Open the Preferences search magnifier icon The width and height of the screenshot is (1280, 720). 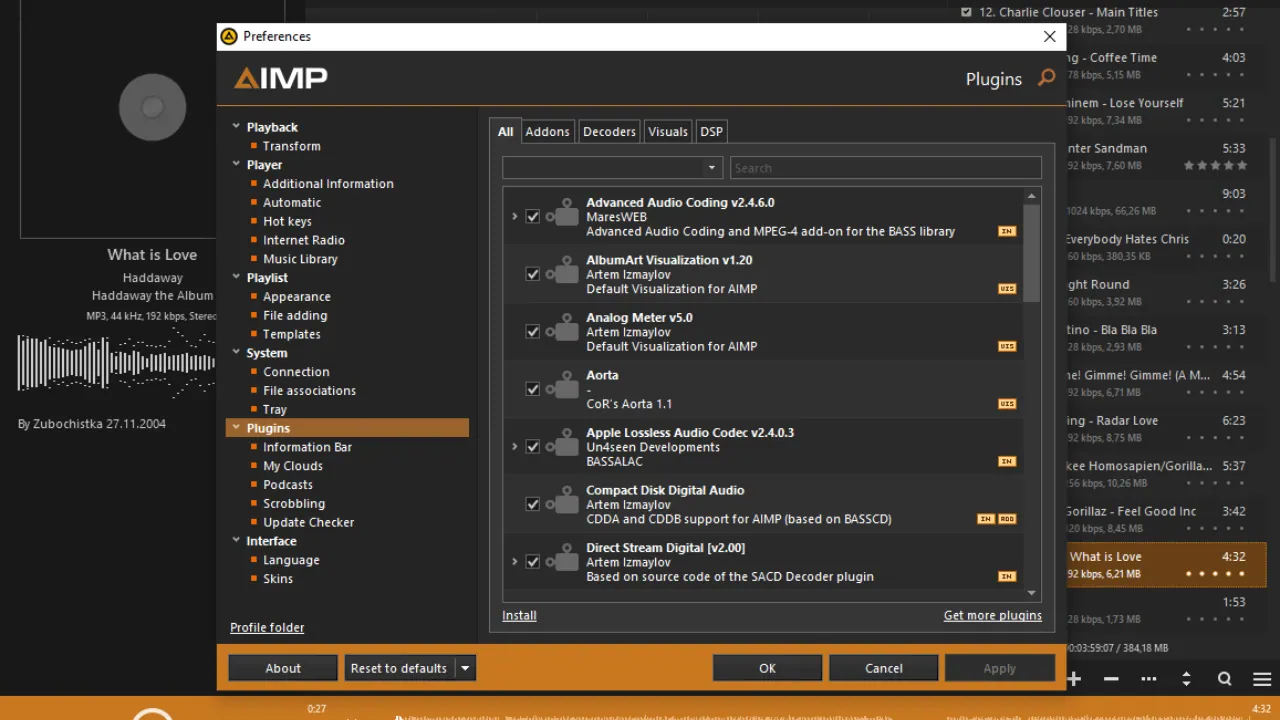(1046, 78)
